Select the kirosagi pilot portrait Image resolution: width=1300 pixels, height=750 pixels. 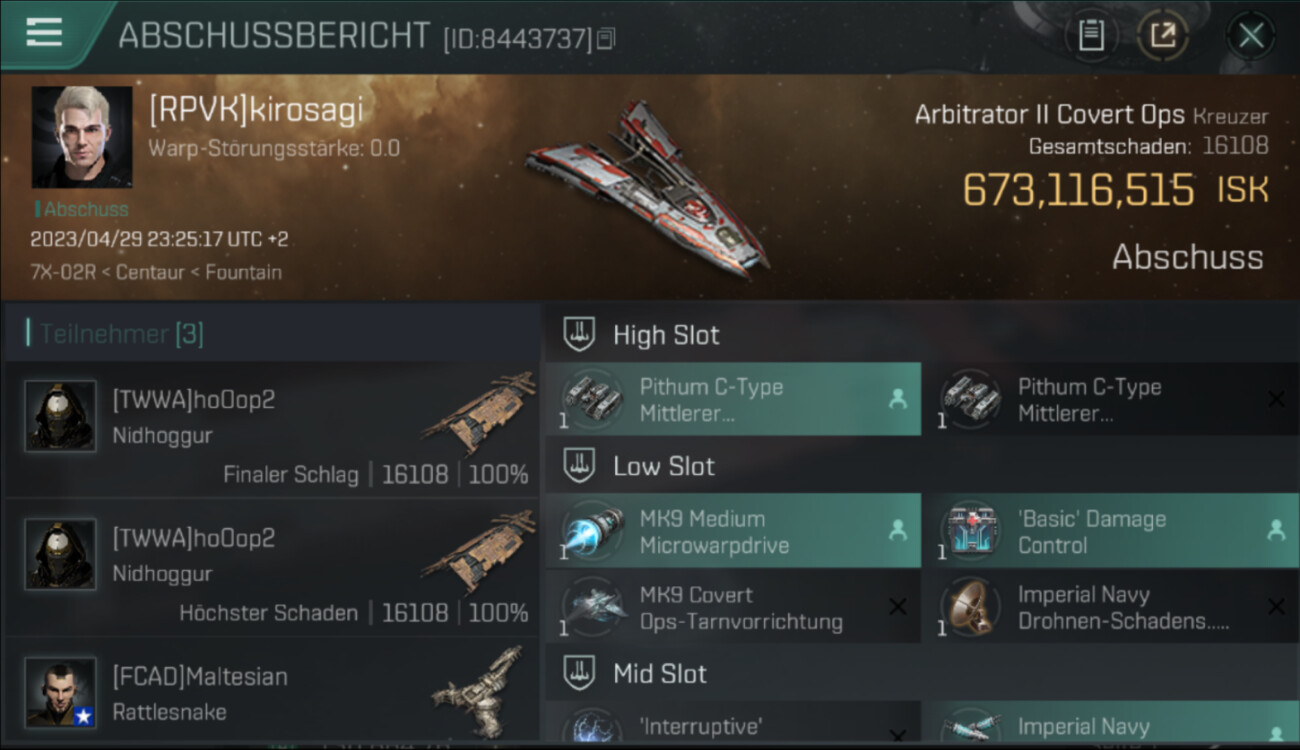pyautogui.click(x=82, y=137)
